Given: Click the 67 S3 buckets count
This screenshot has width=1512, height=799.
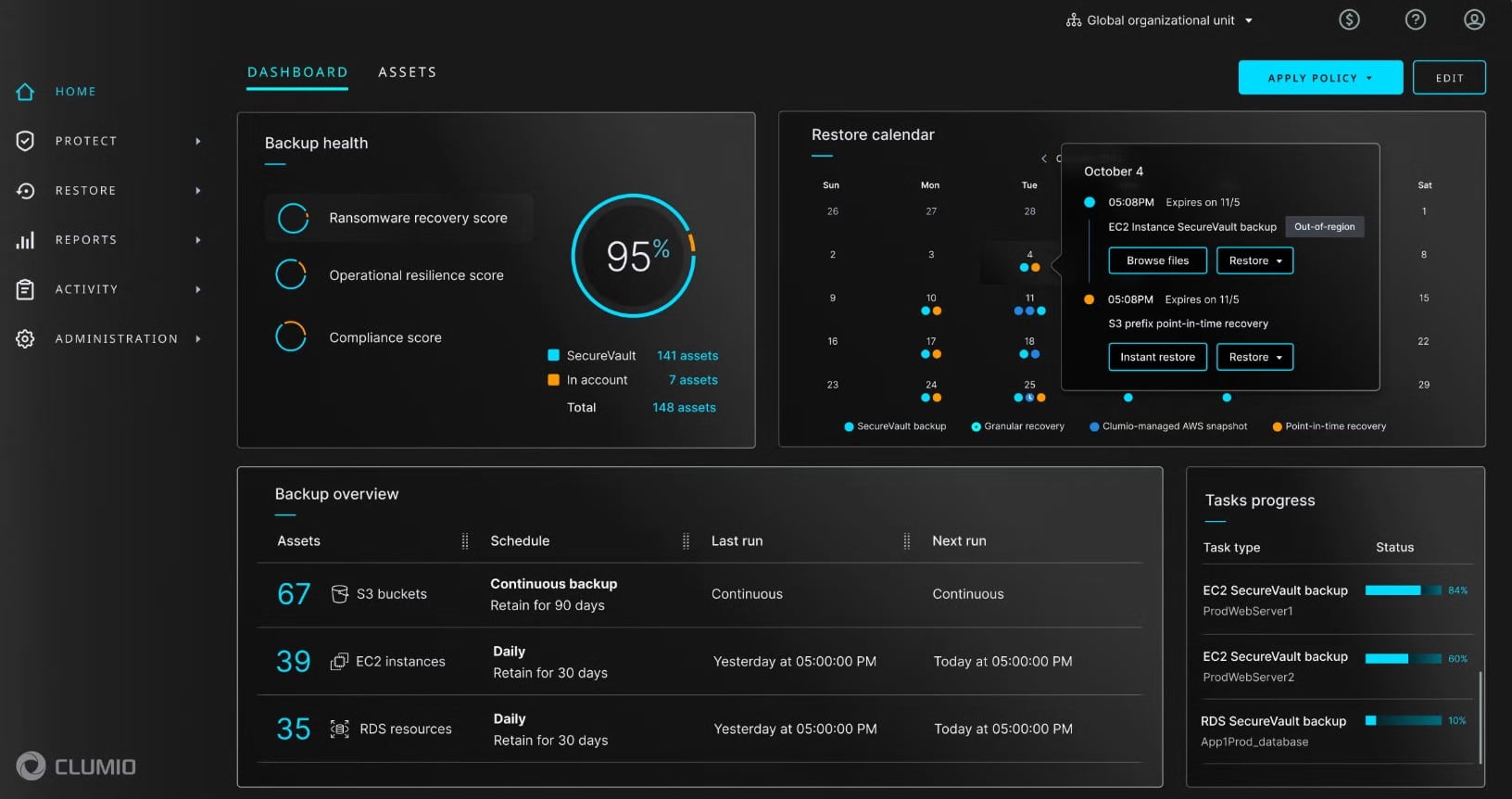Looking at the screenshot, I should tap(294, 594).
